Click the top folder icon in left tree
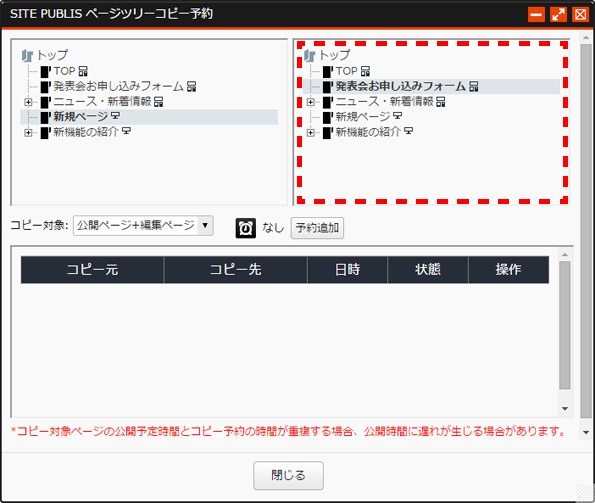This screenshot has width=595, height=503. [27, 56]
